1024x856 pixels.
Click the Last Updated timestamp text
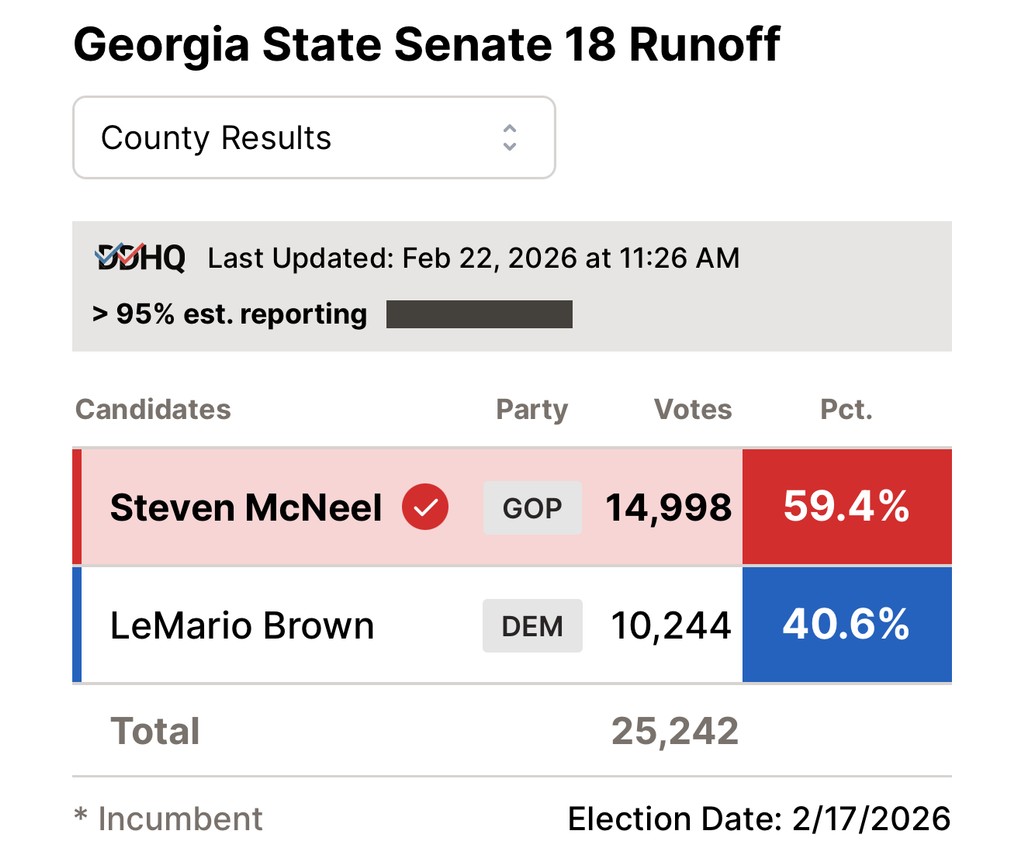[473, 259]
